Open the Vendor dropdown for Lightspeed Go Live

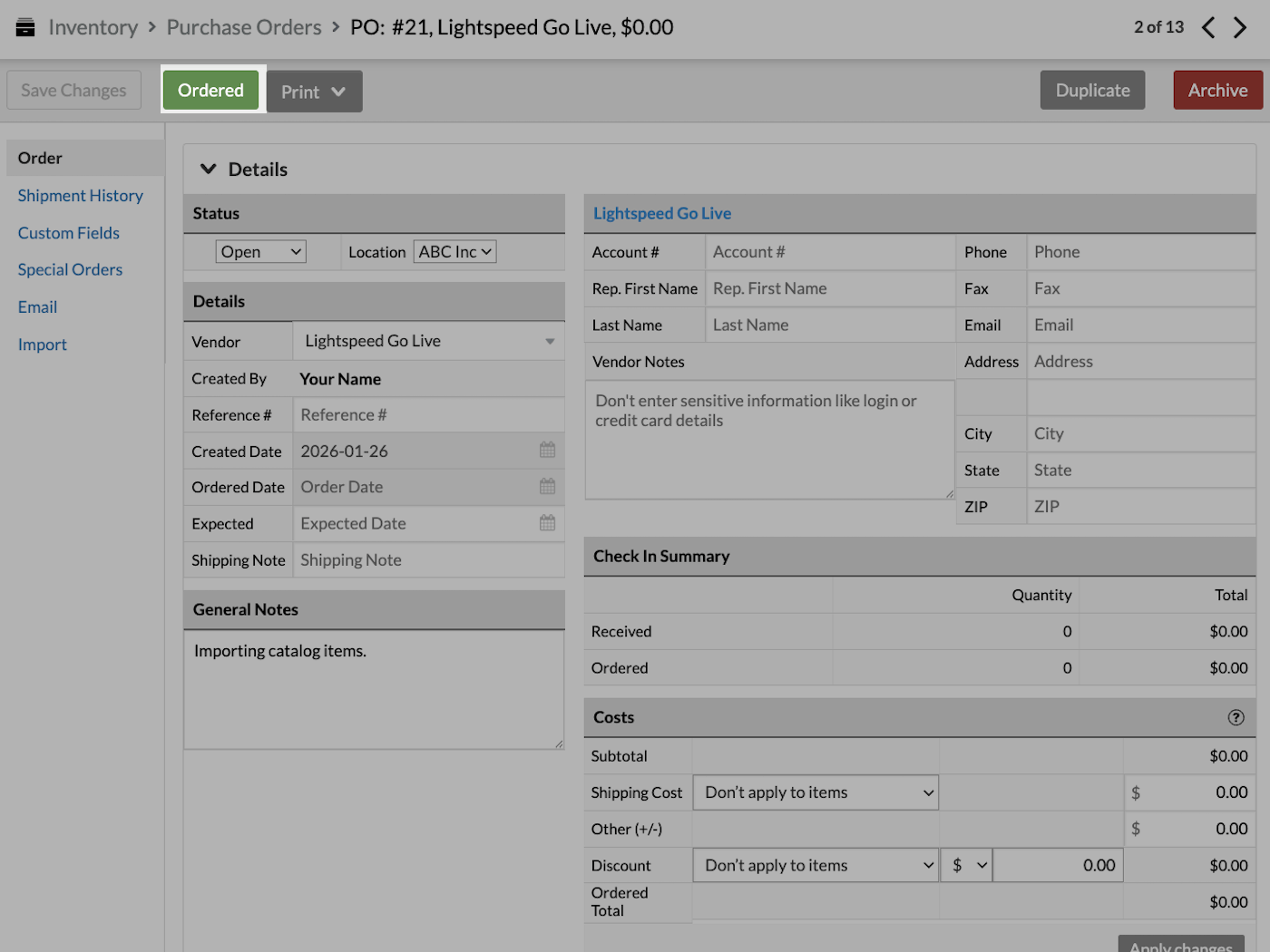427,341
